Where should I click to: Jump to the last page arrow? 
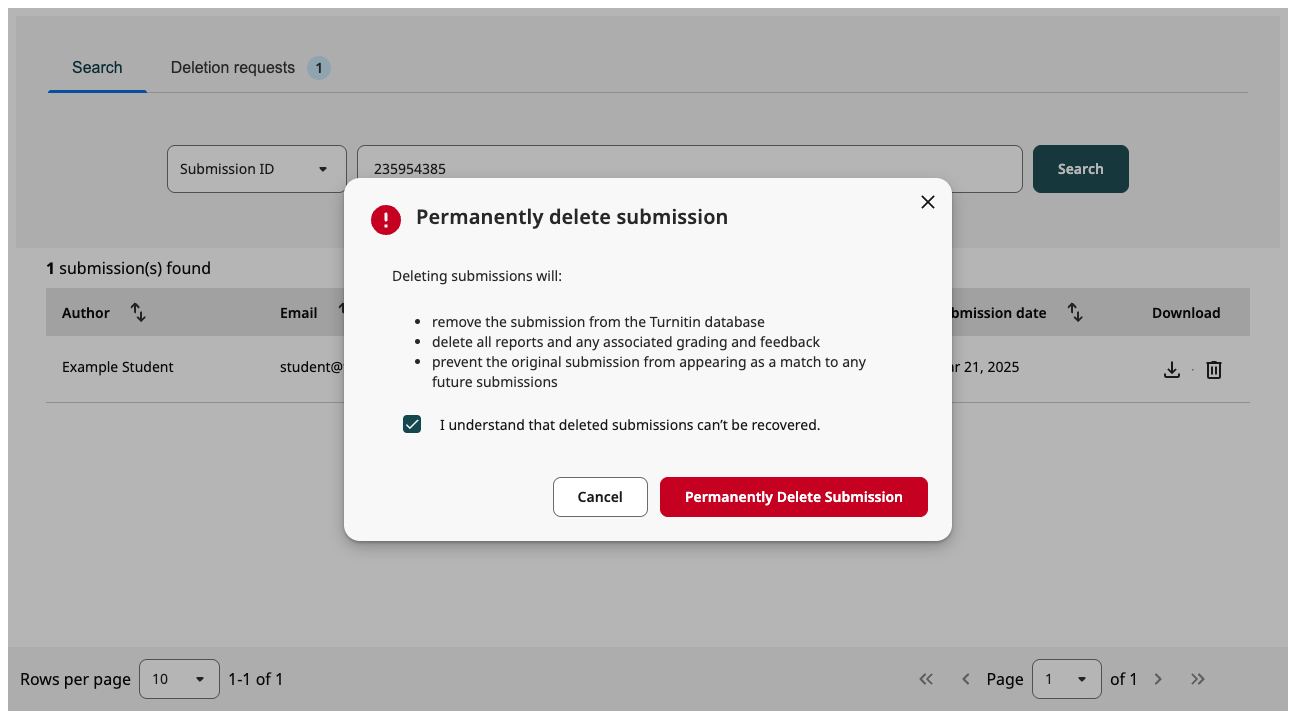pyautogui.click(x=1198, y=679)
